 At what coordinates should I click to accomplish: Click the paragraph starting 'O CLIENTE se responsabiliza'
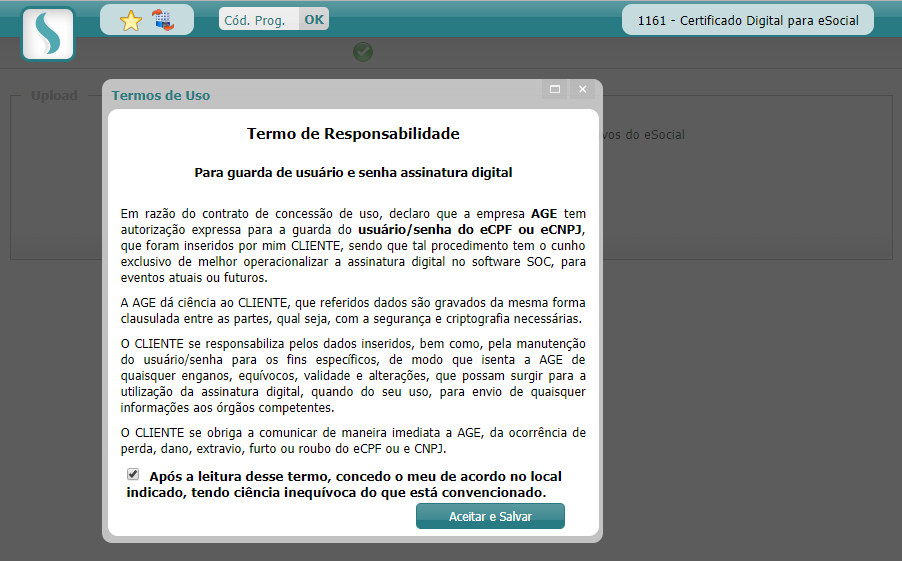pyautogui.click(x=353, y=376)
